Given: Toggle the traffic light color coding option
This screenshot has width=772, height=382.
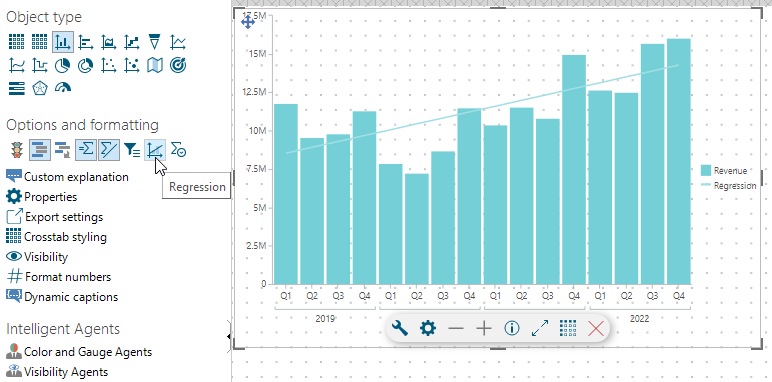Looking at the screenshot, I should [x=17, y=150].
